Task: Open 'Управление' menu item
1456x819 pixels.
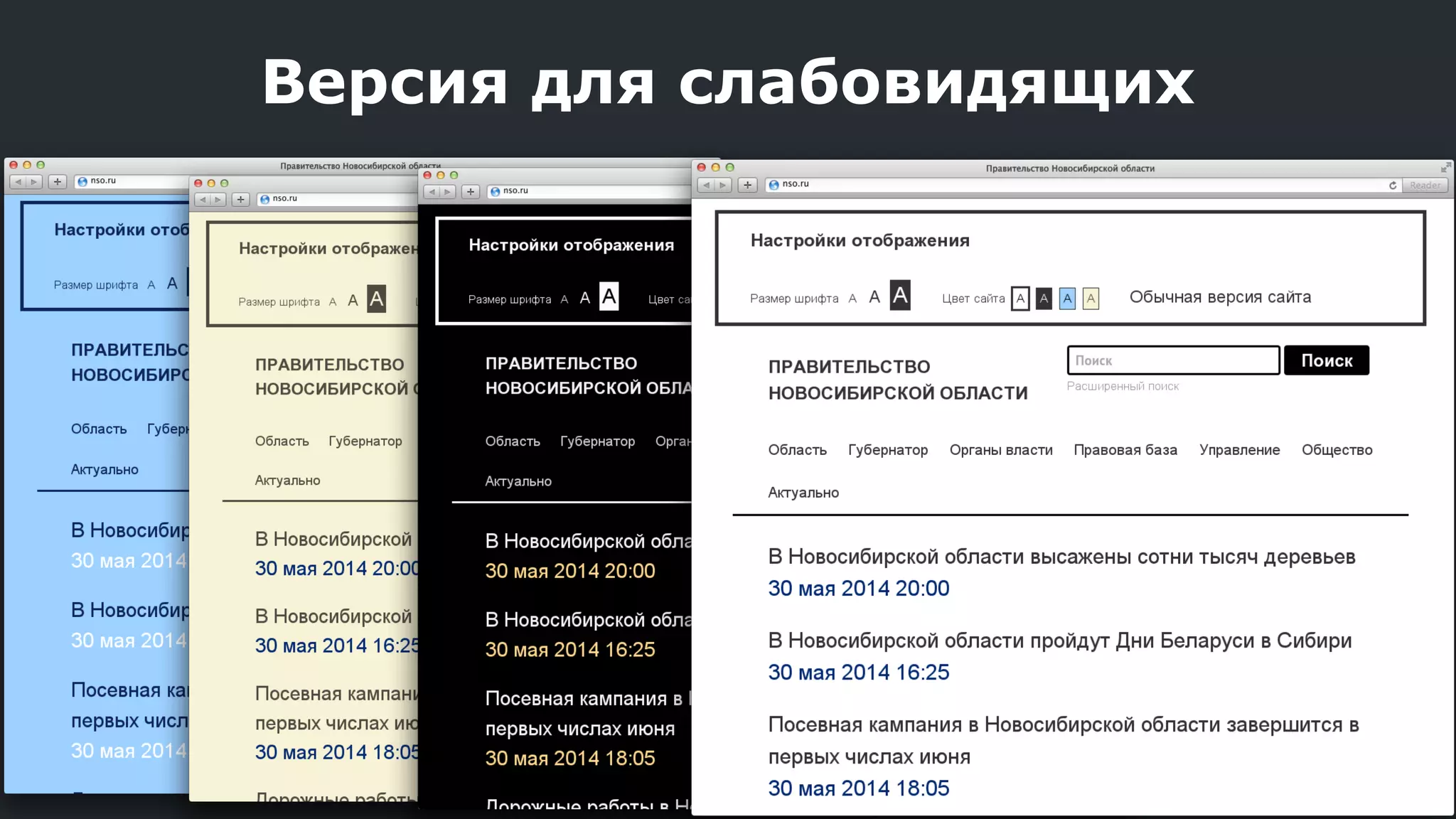Action: (x=1239, y=450)
